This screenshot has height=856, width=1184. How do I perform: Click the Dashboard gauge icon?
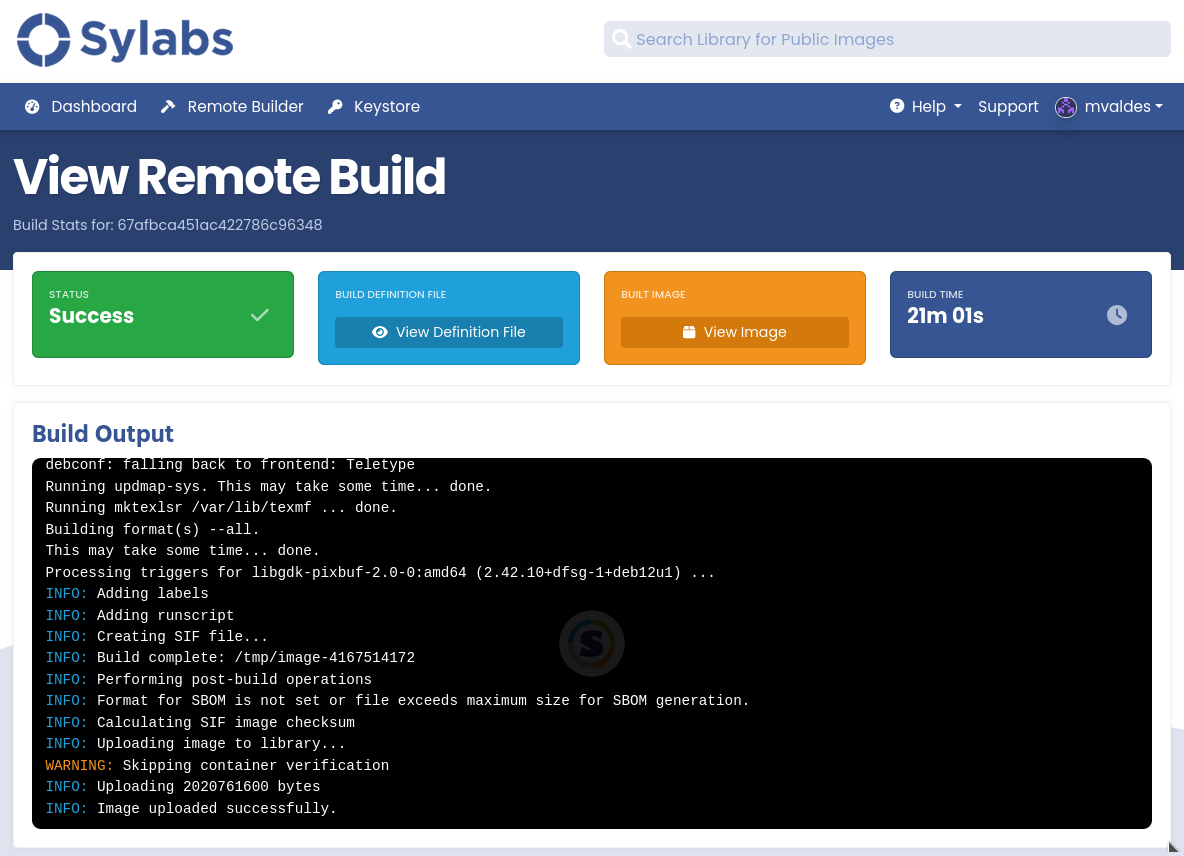click(x=32, y=106)
